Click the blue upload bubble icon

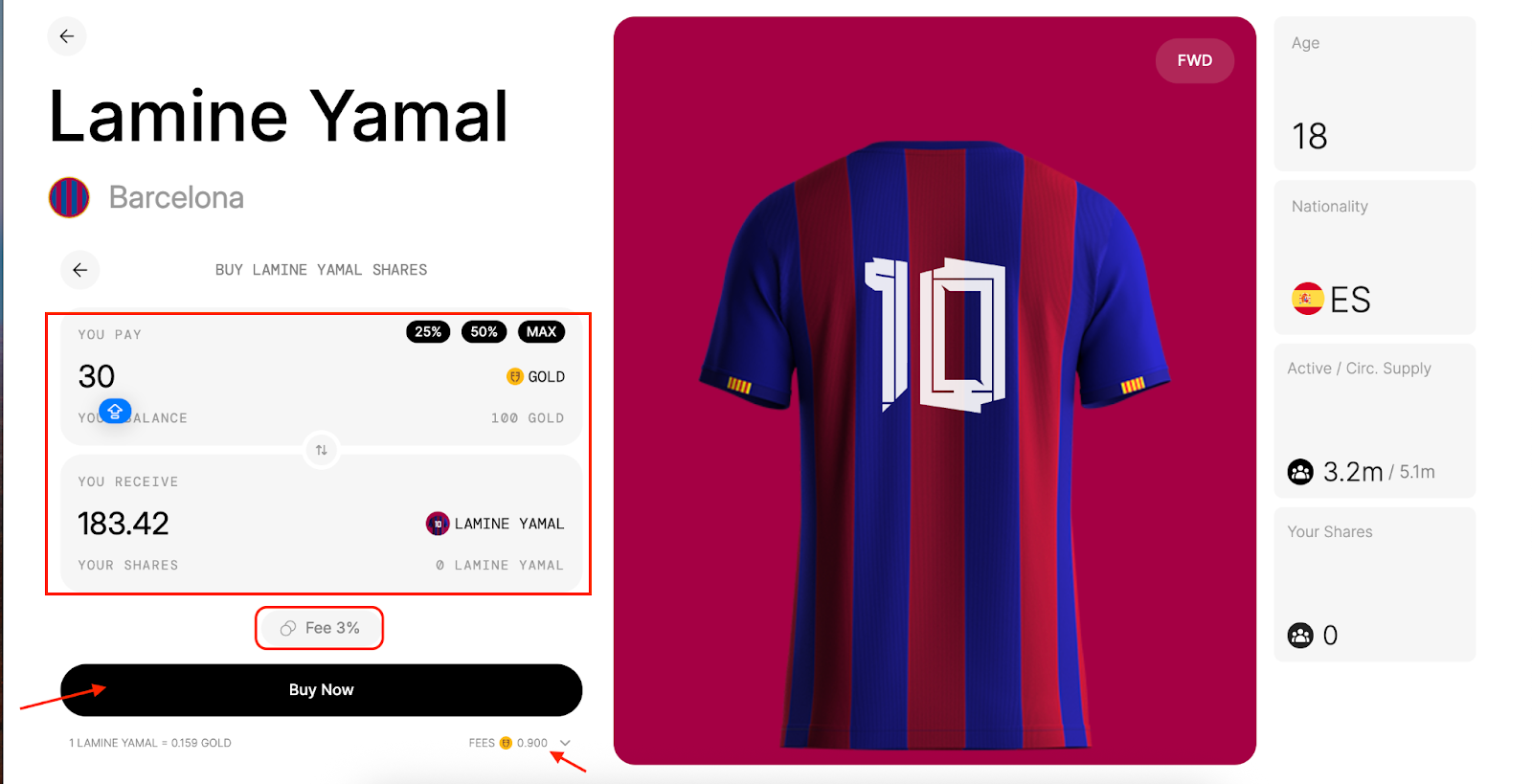tap(115, 411)
